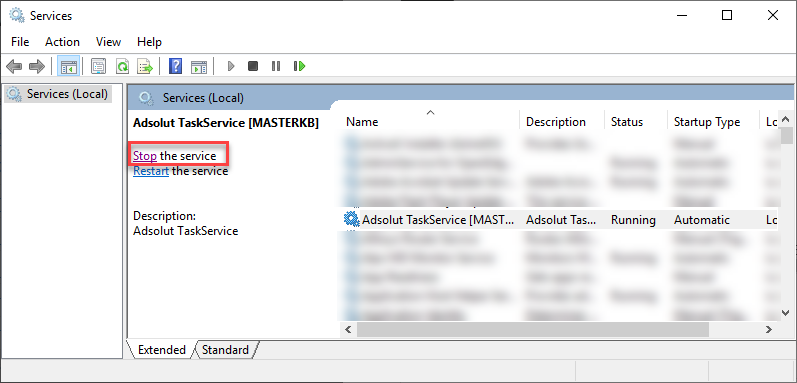Toggle Show/Hide Action Pane icon
The height and width of the screenshot is (383, 797).
click(x=199, y=66)
